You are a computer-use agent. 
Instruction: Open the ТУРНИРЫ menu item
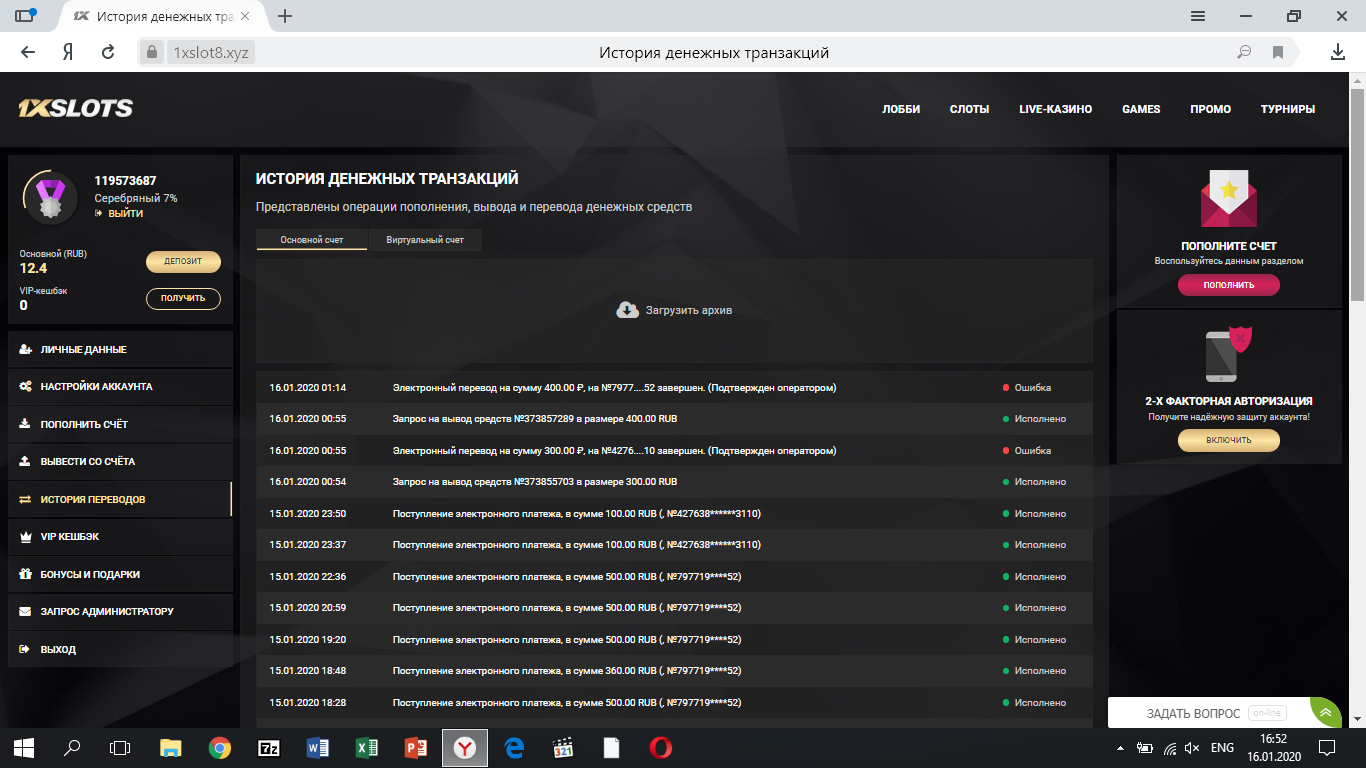1288,109
